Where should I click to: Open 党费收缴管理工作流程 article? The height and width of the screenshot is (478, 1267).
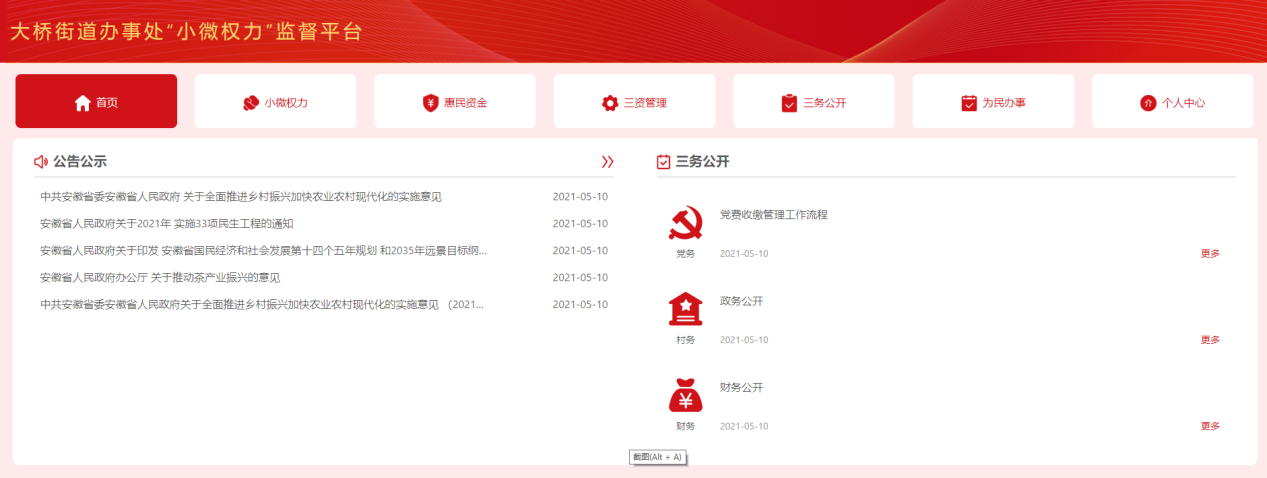773,215
